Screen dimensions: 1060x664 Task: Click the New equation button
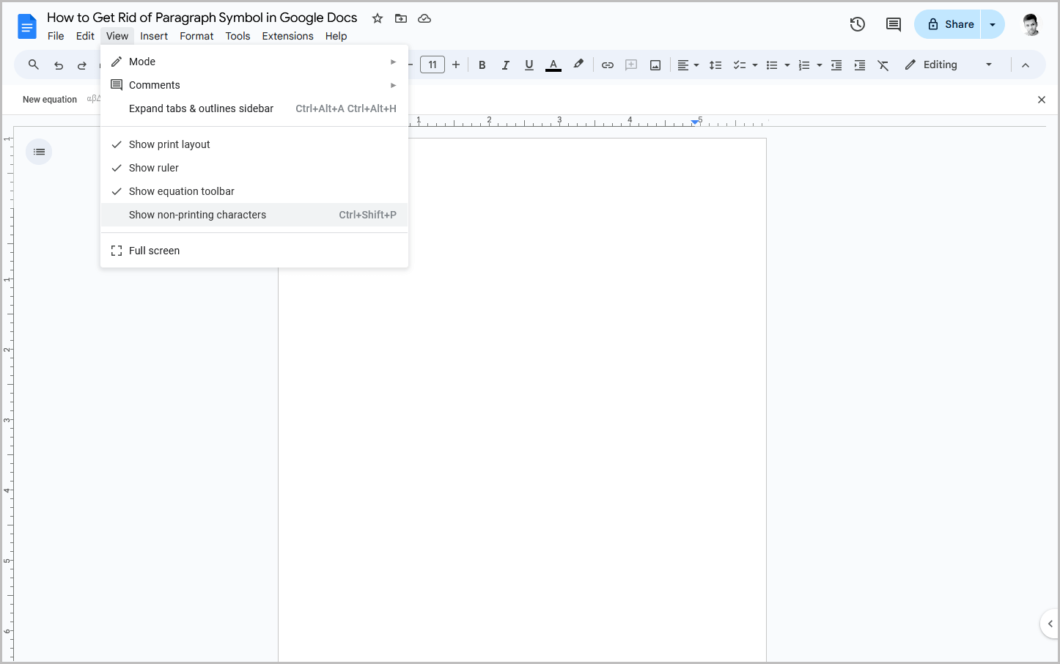pyautogui.click(x=49, y=99)
